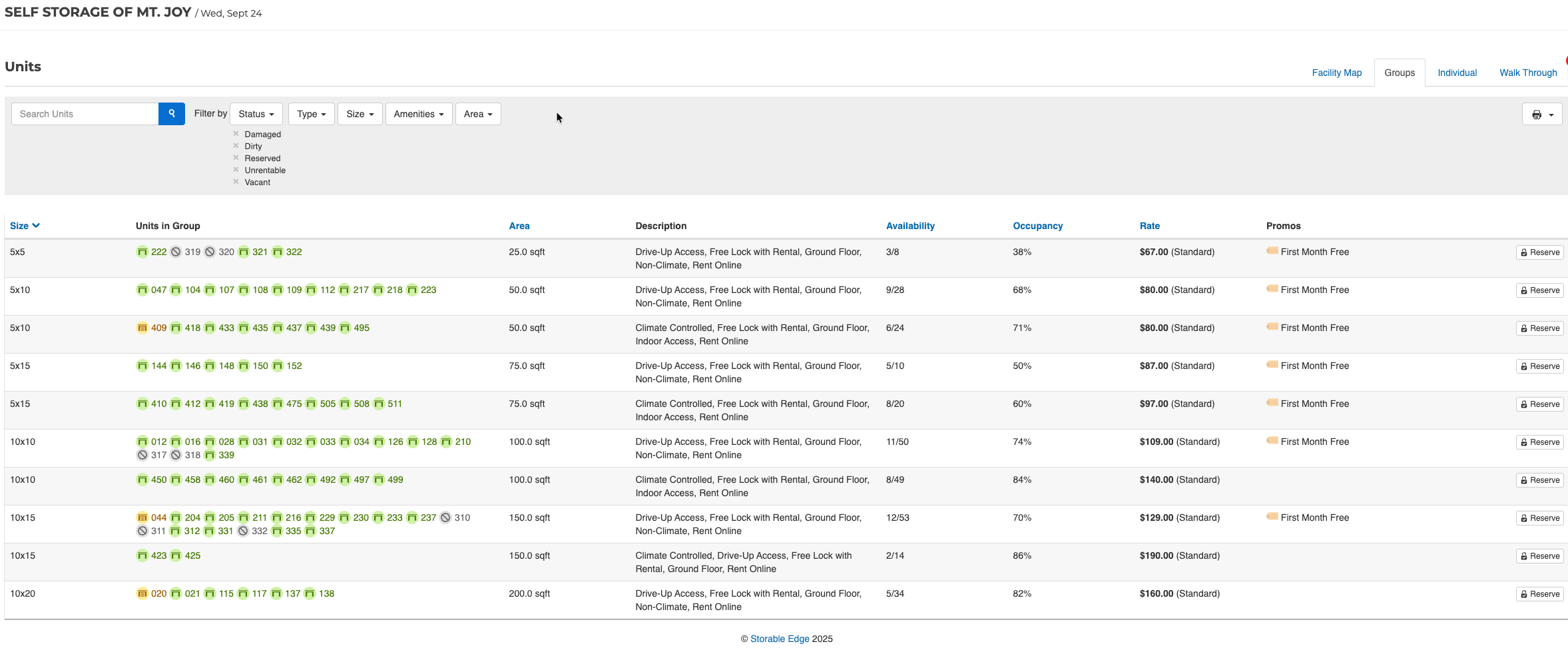
Task: Switch to the Facility Map tab
Action: coord(1336,73)
